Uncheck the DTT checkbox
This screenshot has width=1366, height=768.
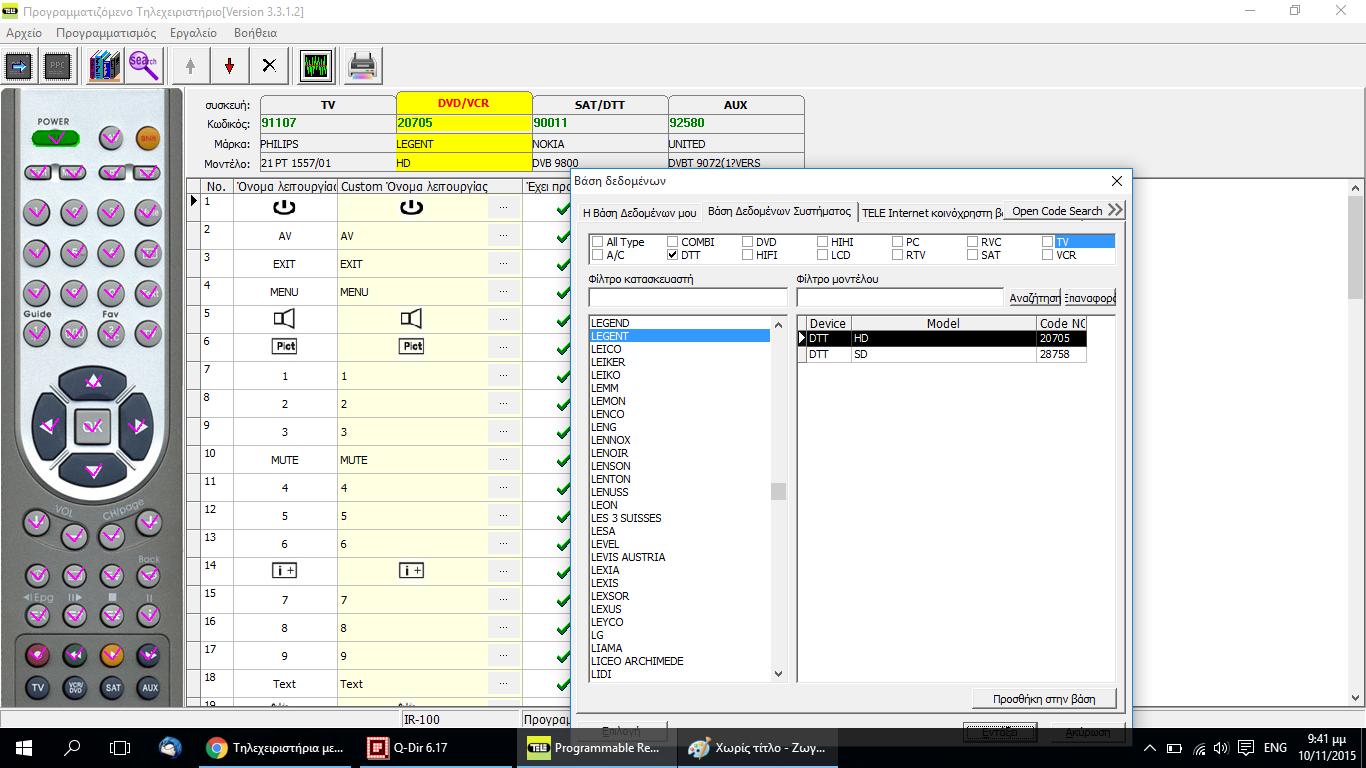click(673, 255)
